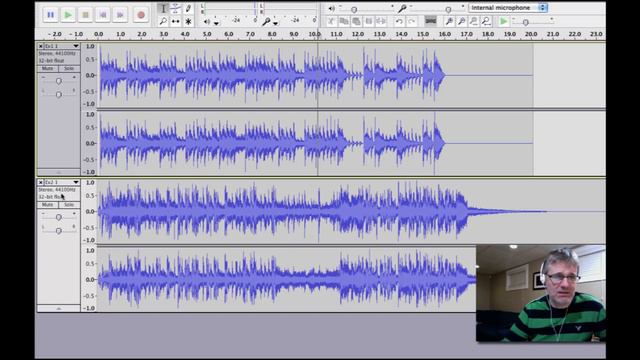Click the 0.0 mark on the timeline ruler
Screen dimensions: 640x360
point(98,34)
